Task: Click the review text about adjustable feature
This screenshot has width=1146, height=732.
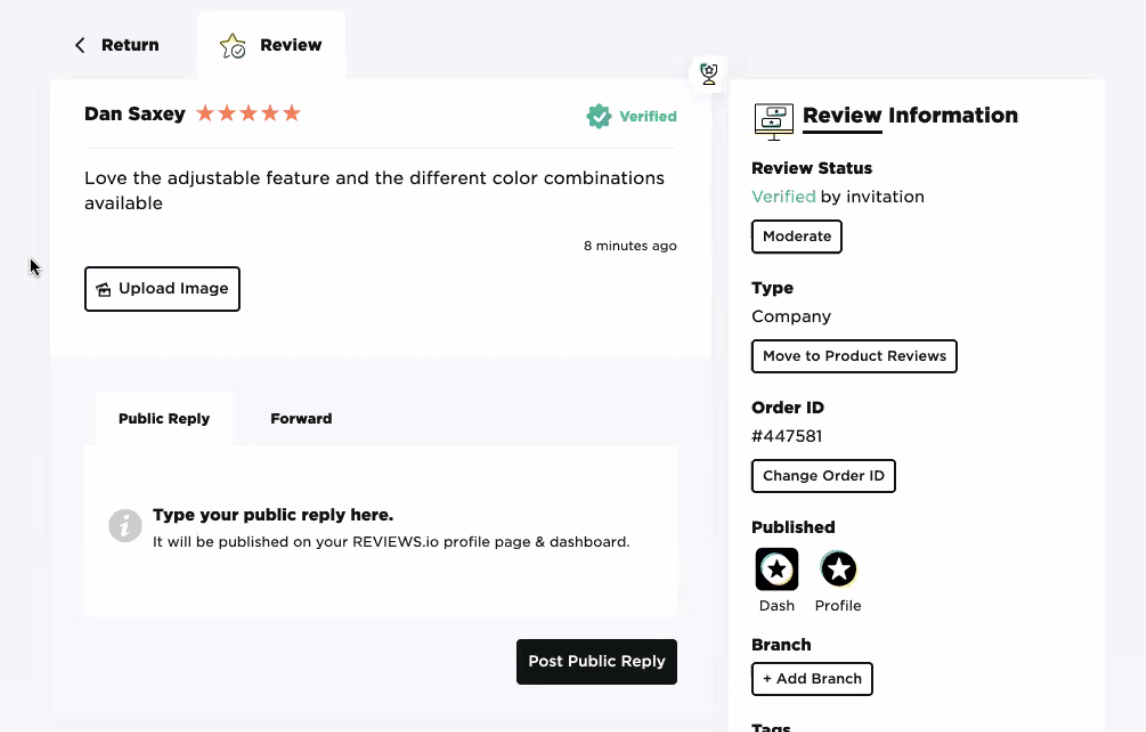Action: tap(374, 190)
